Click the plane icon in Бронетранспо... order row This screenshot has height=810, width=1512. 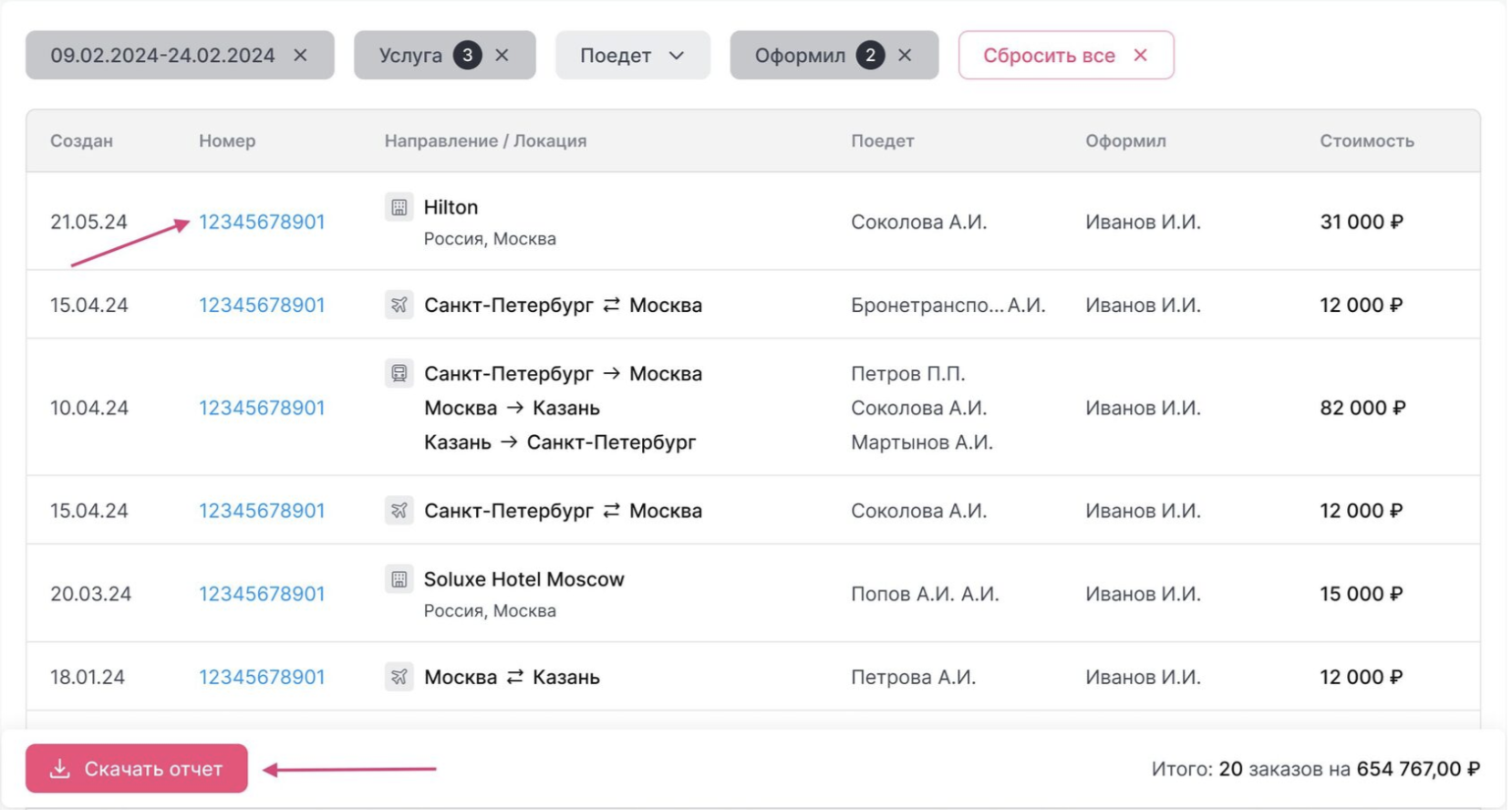click(399, 305)
